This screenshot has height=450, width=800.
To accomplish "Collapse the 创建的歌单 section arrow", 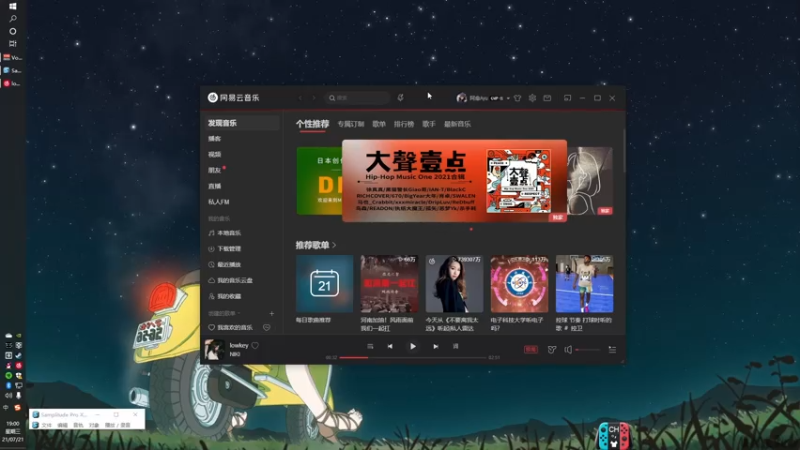I will coord(239,313).
